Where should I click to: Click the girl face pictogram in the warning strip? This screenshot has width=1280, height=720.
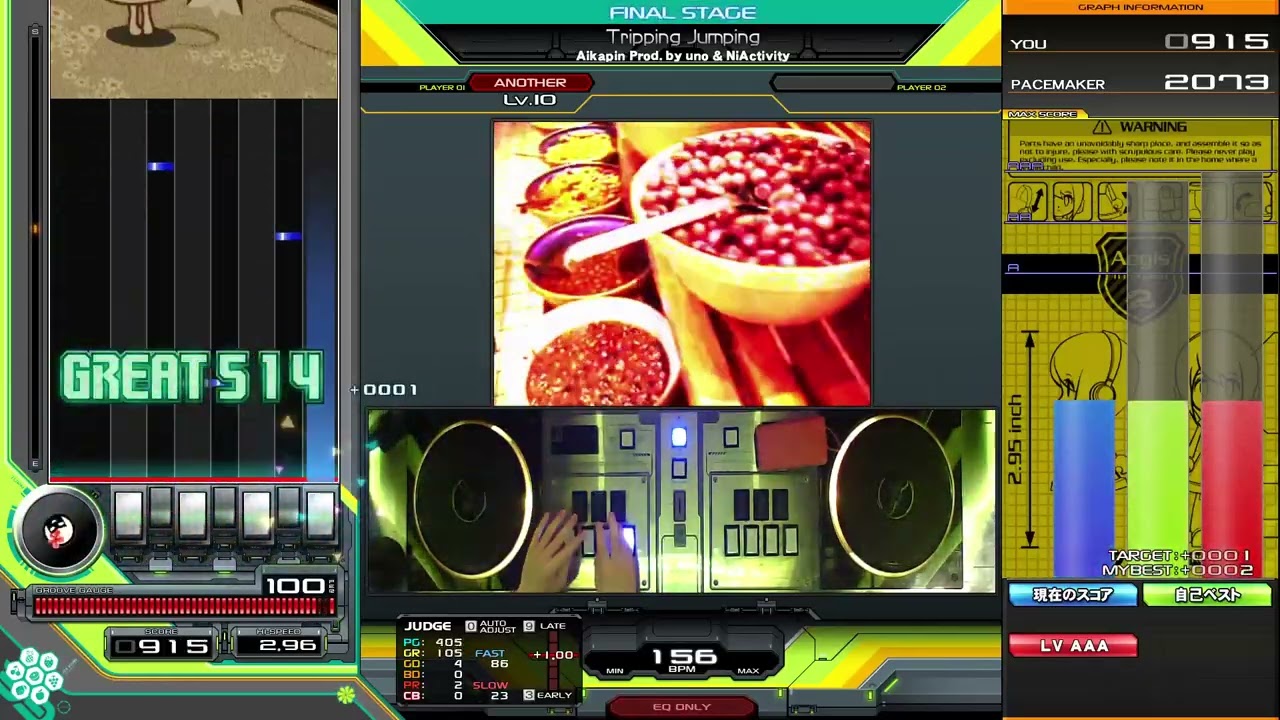pos(1072,202)
